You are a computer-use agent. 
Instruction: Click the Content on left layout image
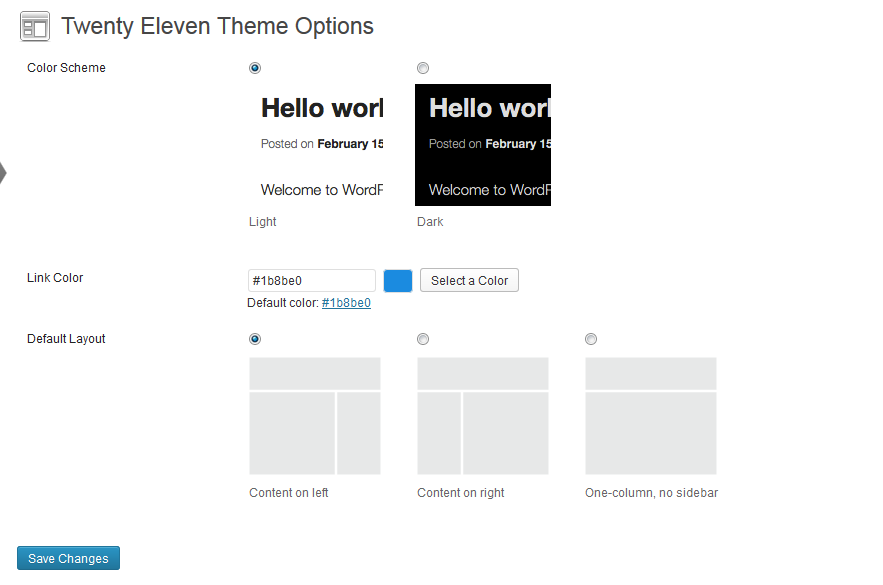tap(315, 415)
